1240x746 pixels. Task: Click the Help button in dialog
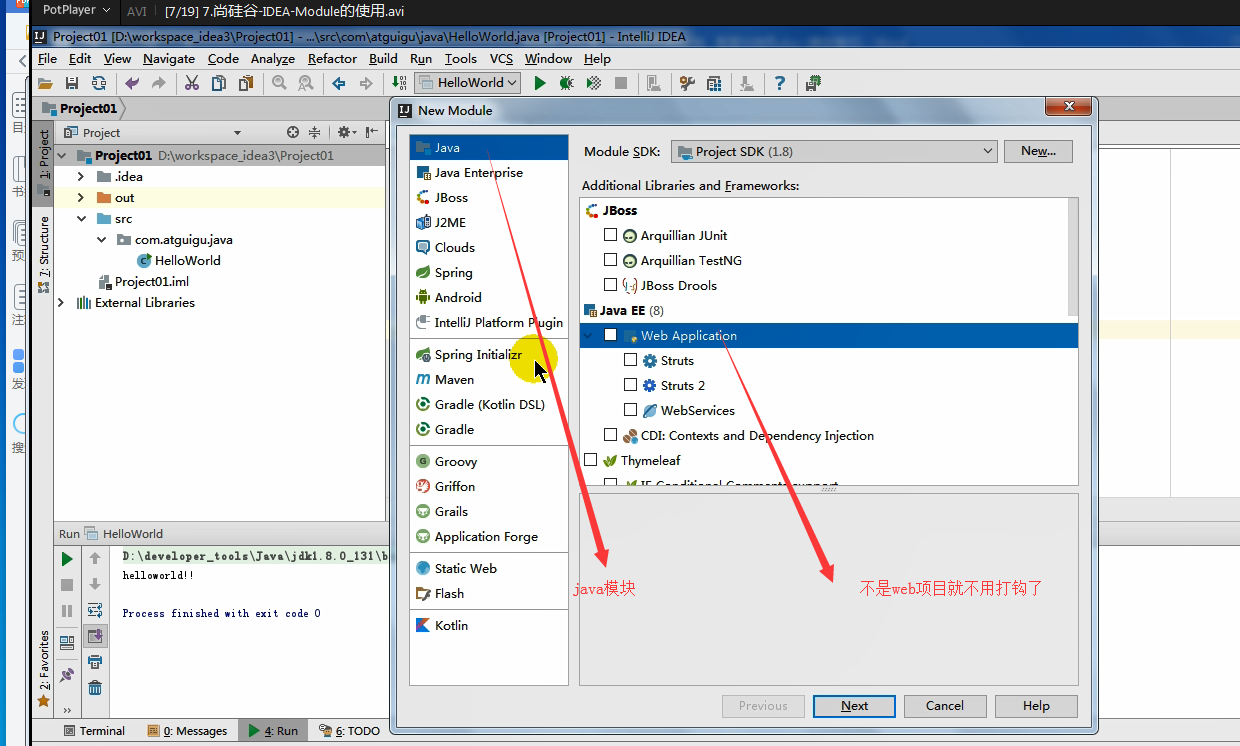click(x=1036, y=706)
